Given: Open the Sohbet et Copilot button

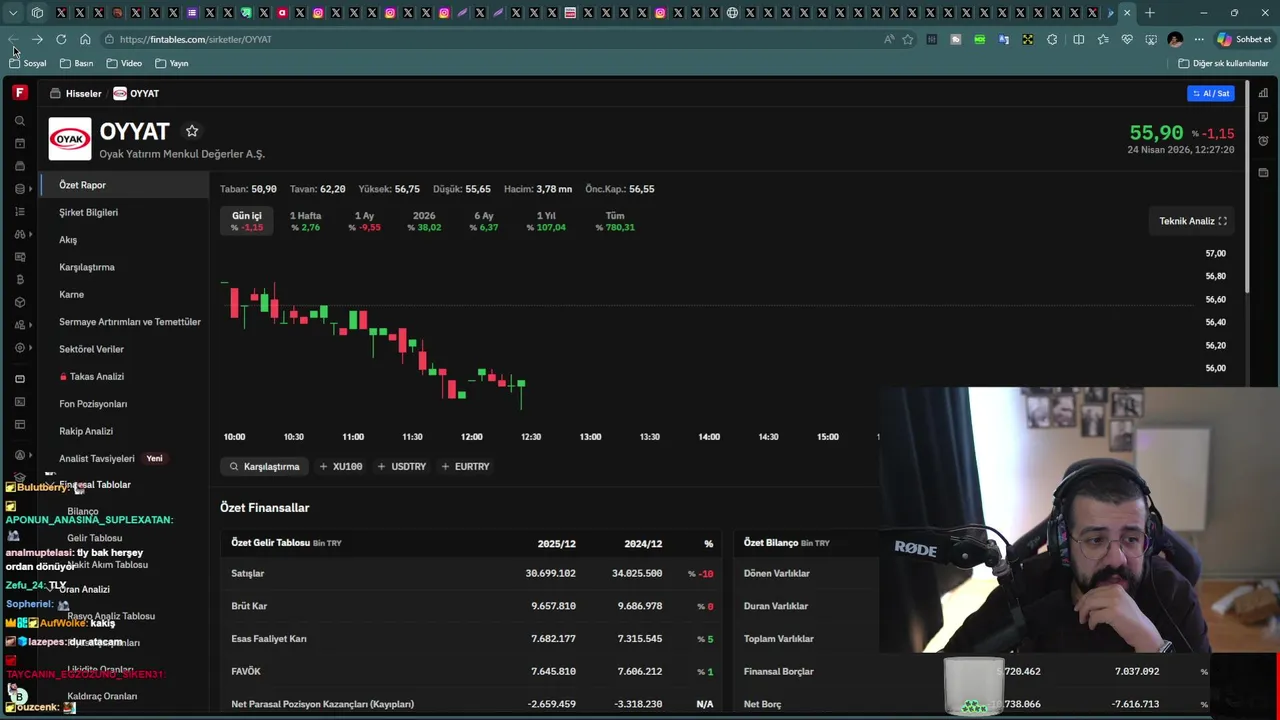Looking at the screenshot, I should pos(1244,39).
